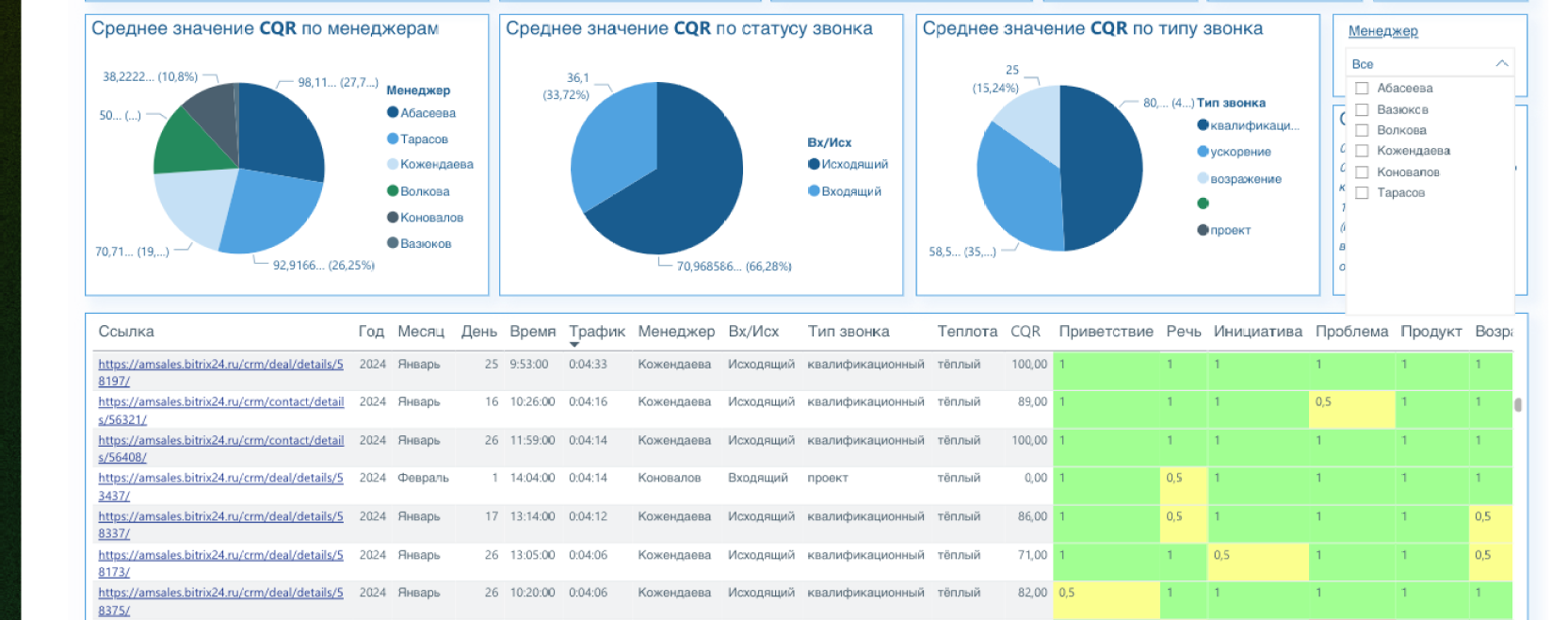The image size is (1568, 620).
Task: Open the Все manager selection box
Action: 1422,64
